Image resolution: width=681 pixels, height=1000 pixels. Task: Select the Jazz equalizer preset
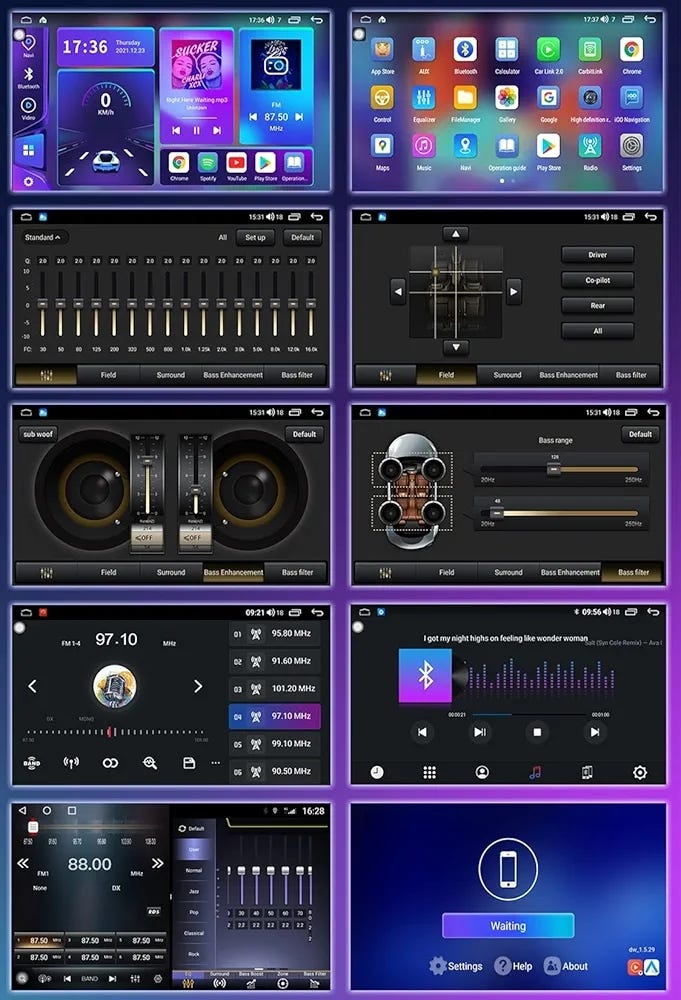coord(194,891)
